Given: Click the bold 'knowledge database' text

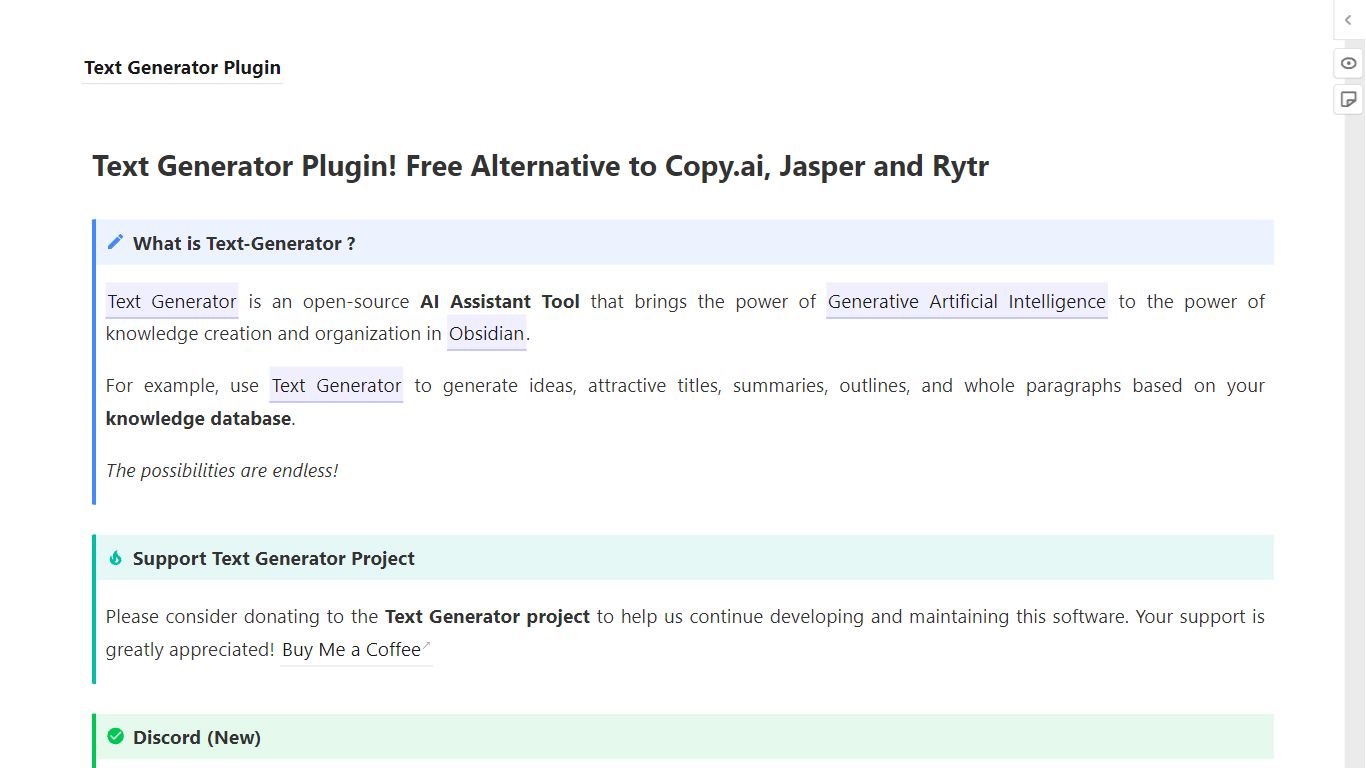Looking at the screenshot, I should click(x=198, y=419).
